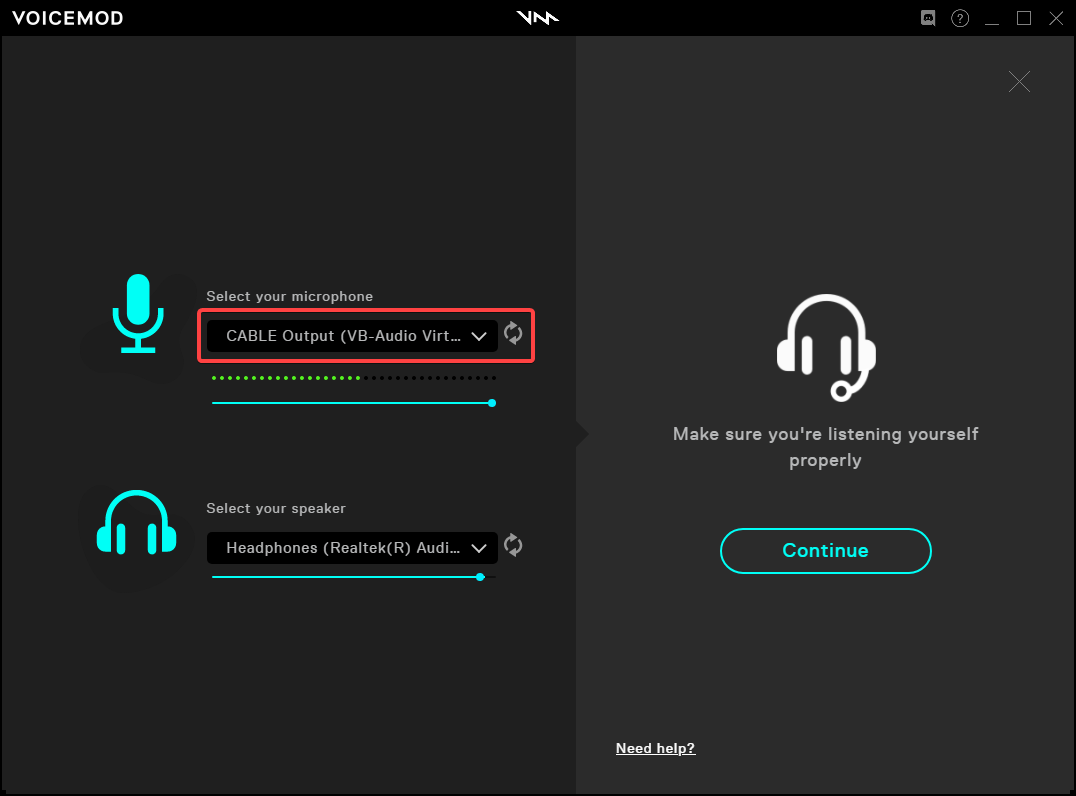Close the audio setup panel
This screenshot has height=796, width=1076.
tap(1019, 82)
